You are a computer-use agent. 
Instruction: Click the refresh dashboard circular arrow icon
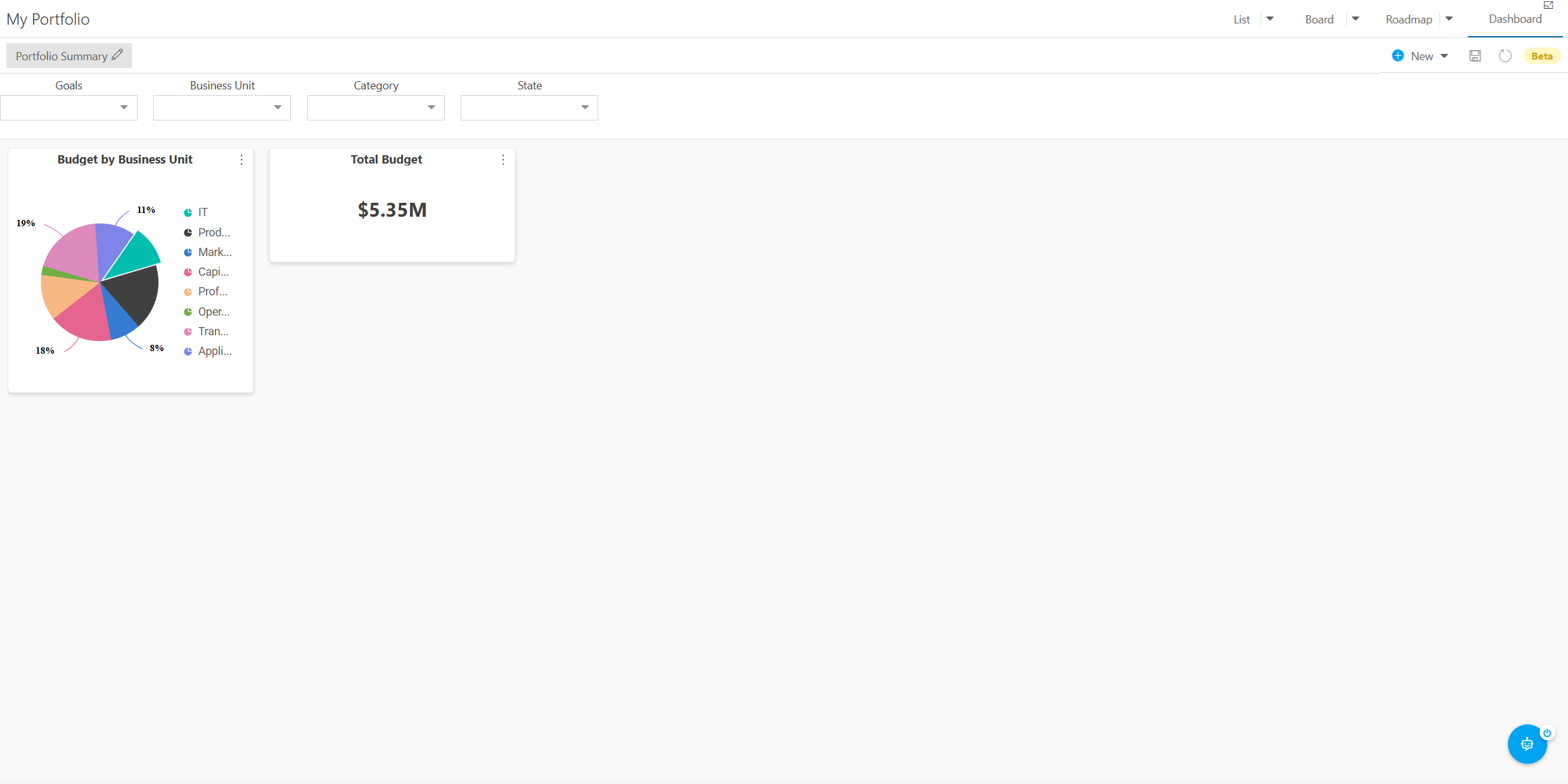tap(1505, 56)
